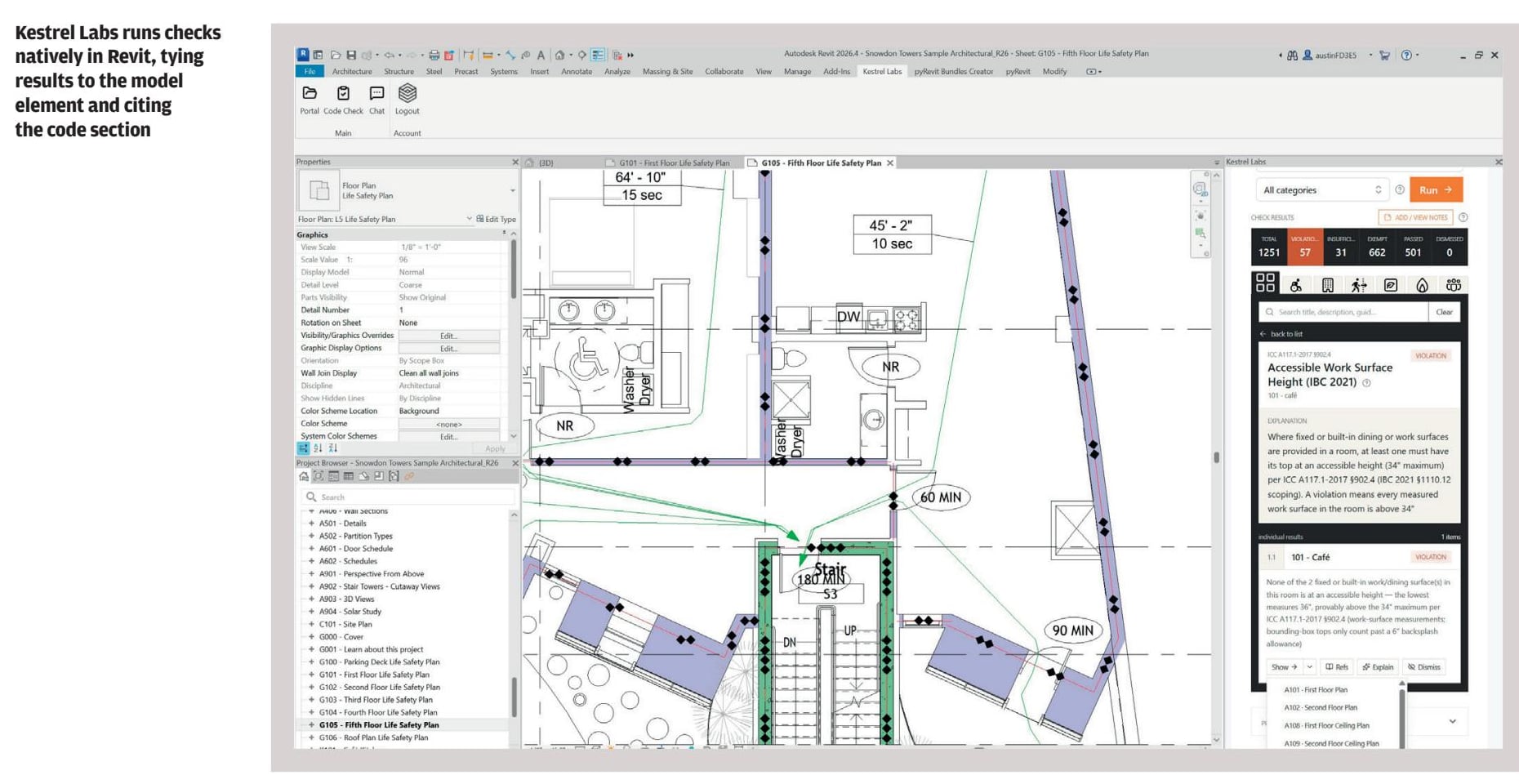Select the Text tool icon in quick toolbar
Viewport: 1519px width, 784px height.
click(x=541, y=56)
